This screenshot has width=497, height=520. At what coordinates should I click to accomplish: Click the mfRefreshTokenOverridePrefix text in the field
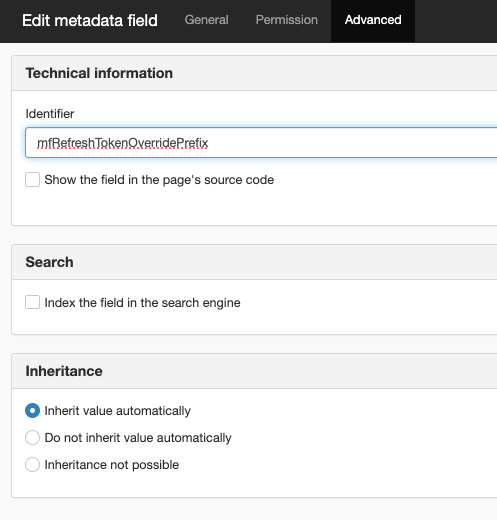coord(123,143)
